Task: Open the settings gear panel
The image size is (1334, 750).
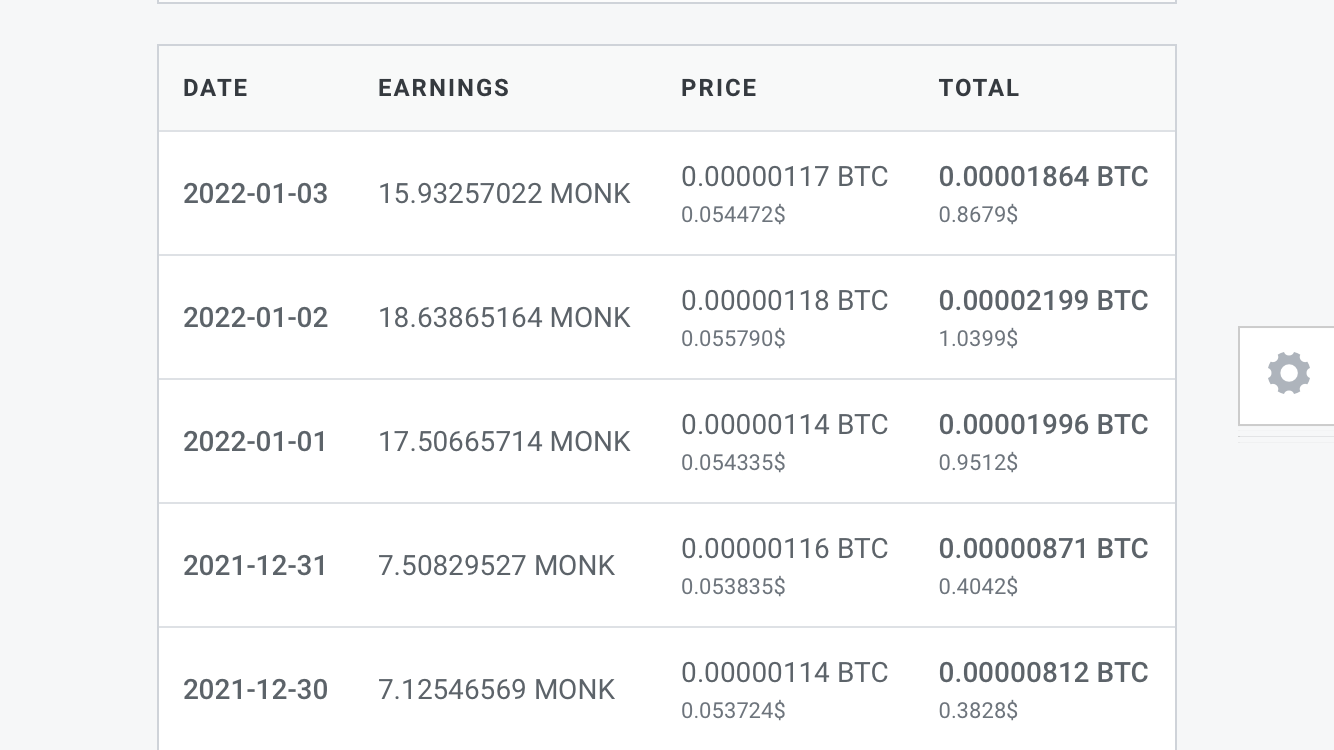Action: point(1288,374)
